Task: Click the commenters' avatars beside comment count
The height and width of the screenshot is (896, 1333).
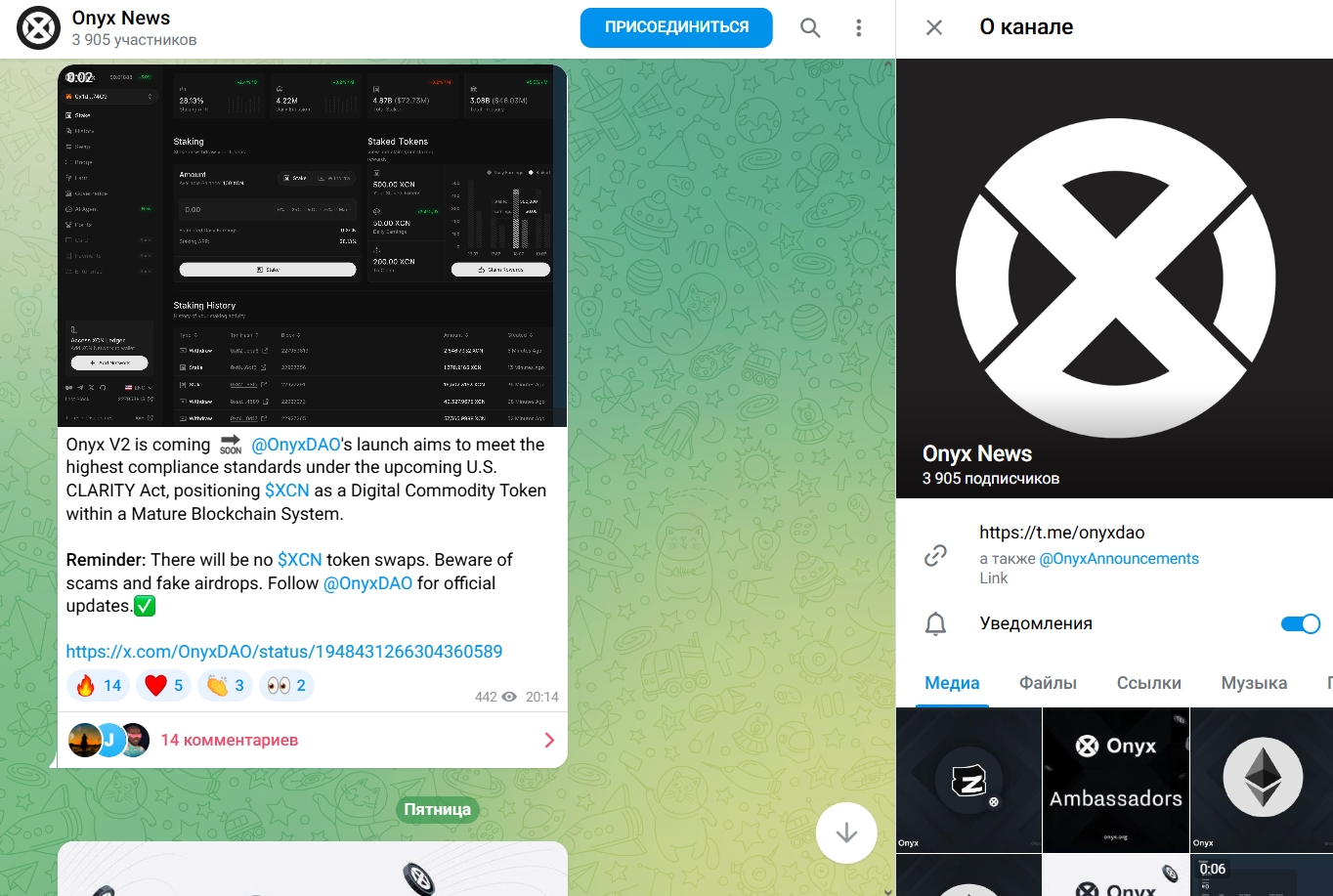Action: (x=108, y=740)
